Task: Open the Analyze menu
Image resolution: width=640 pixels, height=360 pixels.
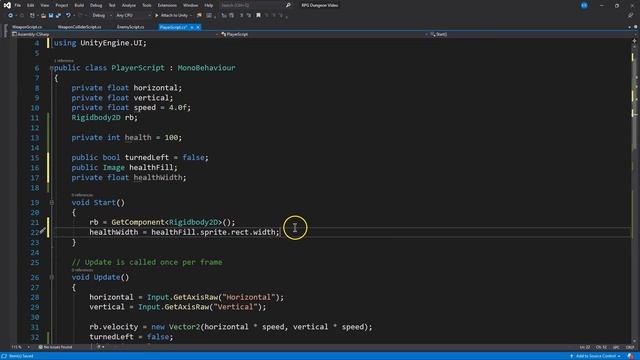Action: point(129,5)
